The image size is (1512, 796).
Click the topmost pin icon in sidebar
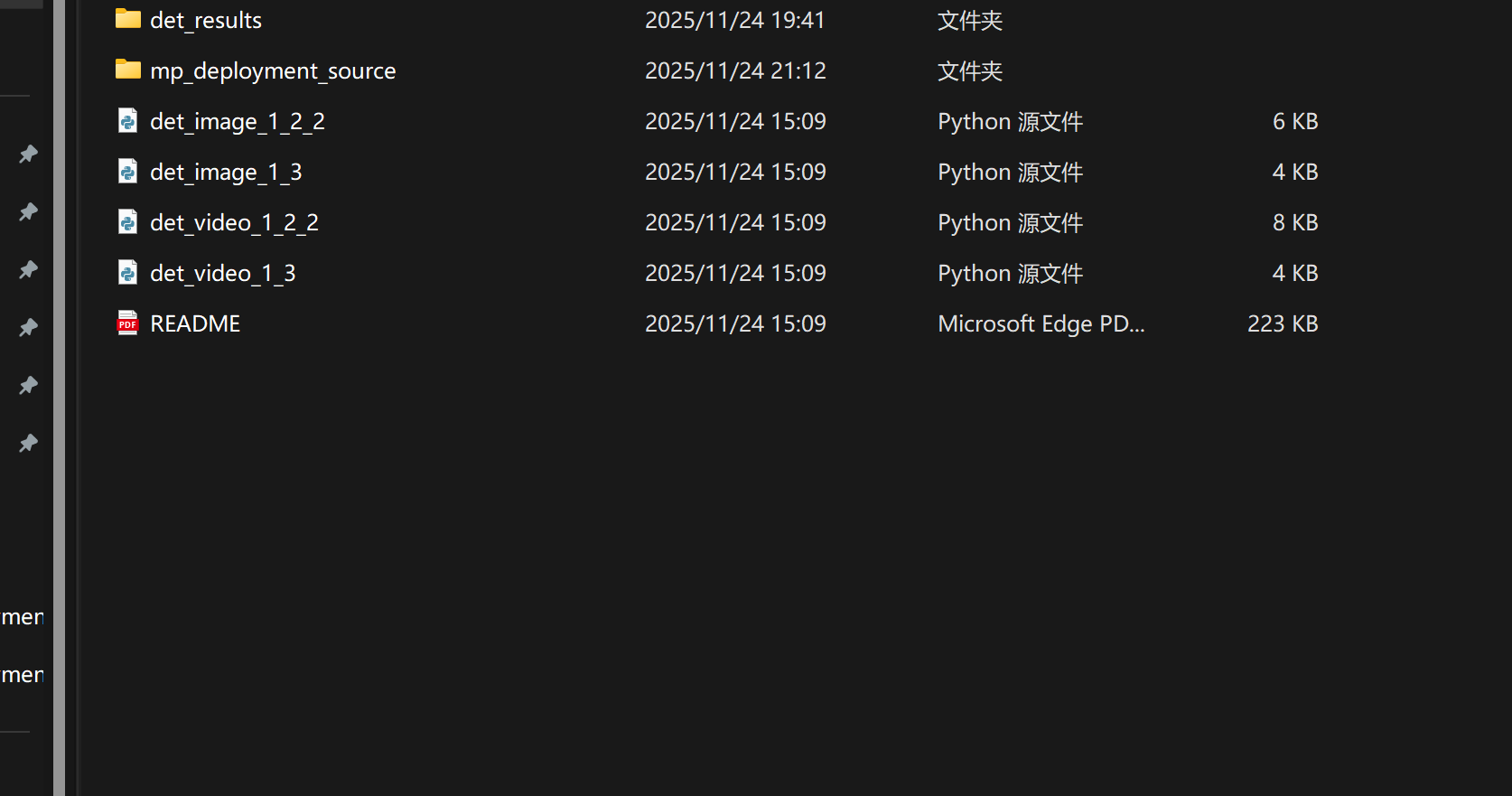[x=29, y=154]
